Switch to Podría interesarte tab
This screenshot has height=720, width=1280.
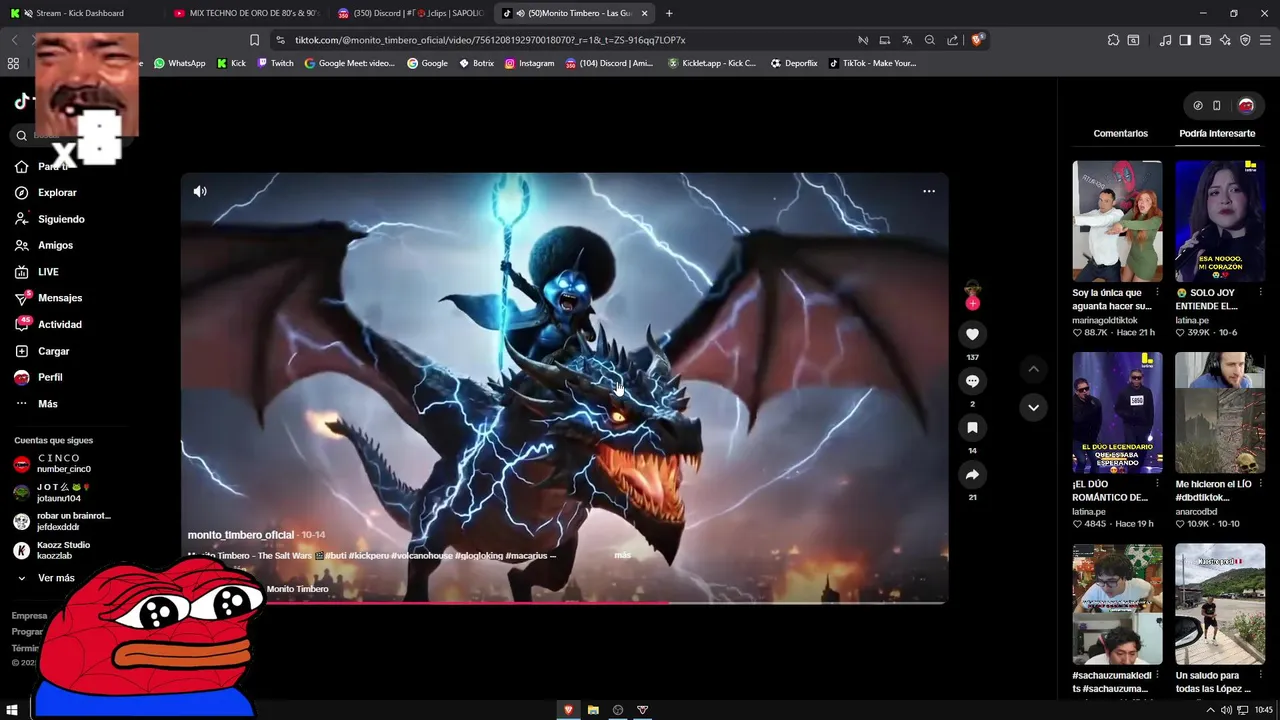coord(1217,133)
